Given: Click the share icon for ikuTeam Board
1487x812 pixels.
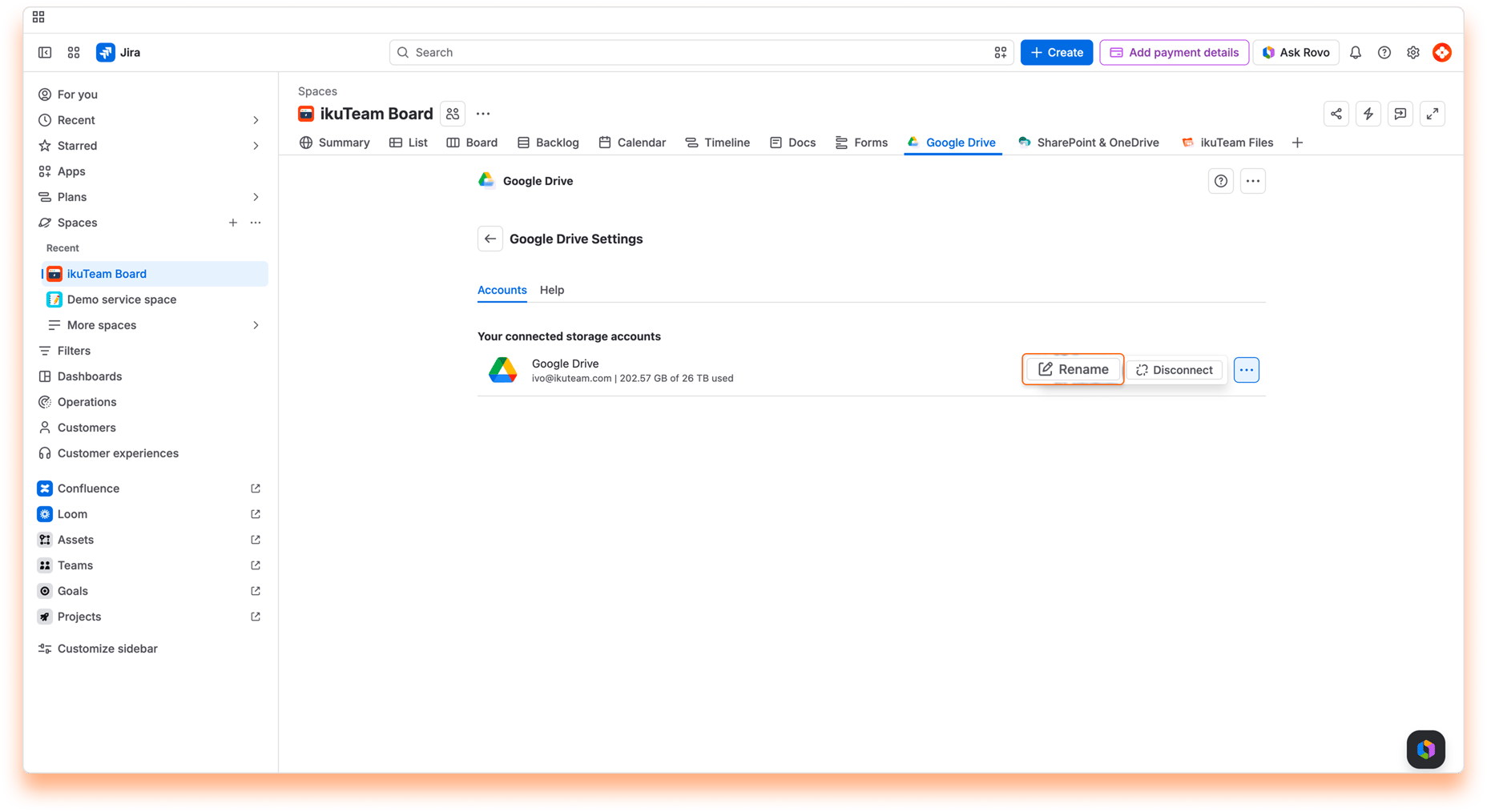Looking at the screenshot, I should click(1336, 114).
